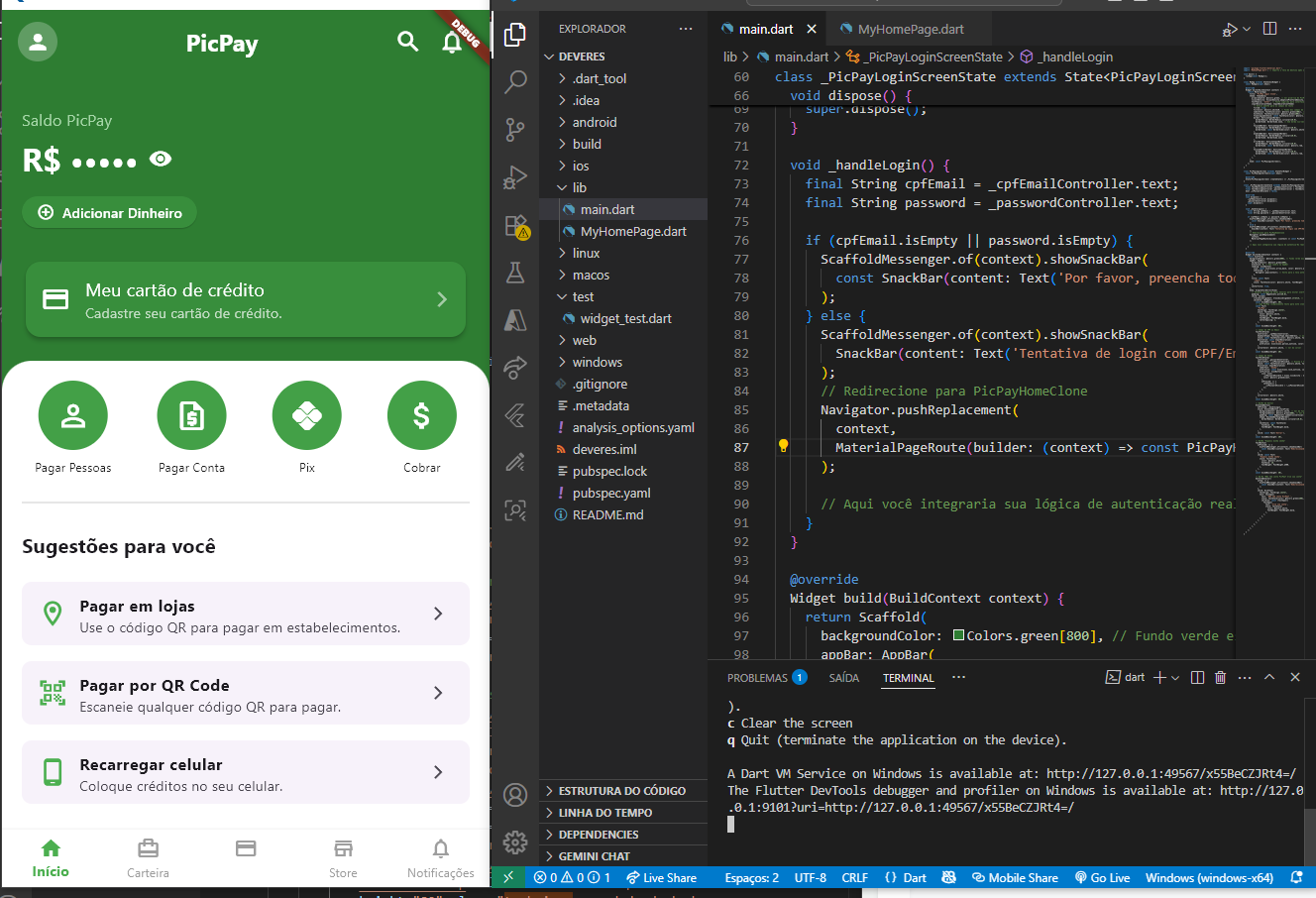Open Extensions view with warning badge

(x=515, y=225)
